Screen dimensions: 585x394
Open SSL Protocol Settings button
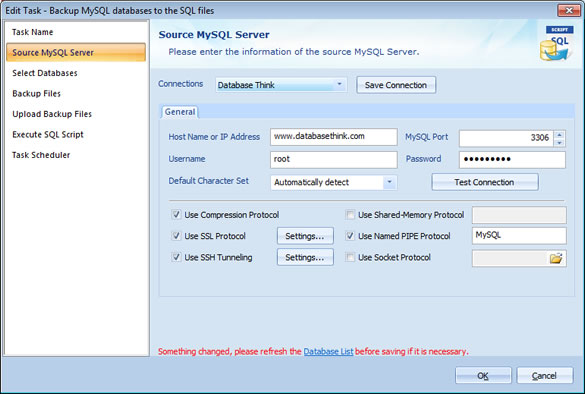coord(305,236)
